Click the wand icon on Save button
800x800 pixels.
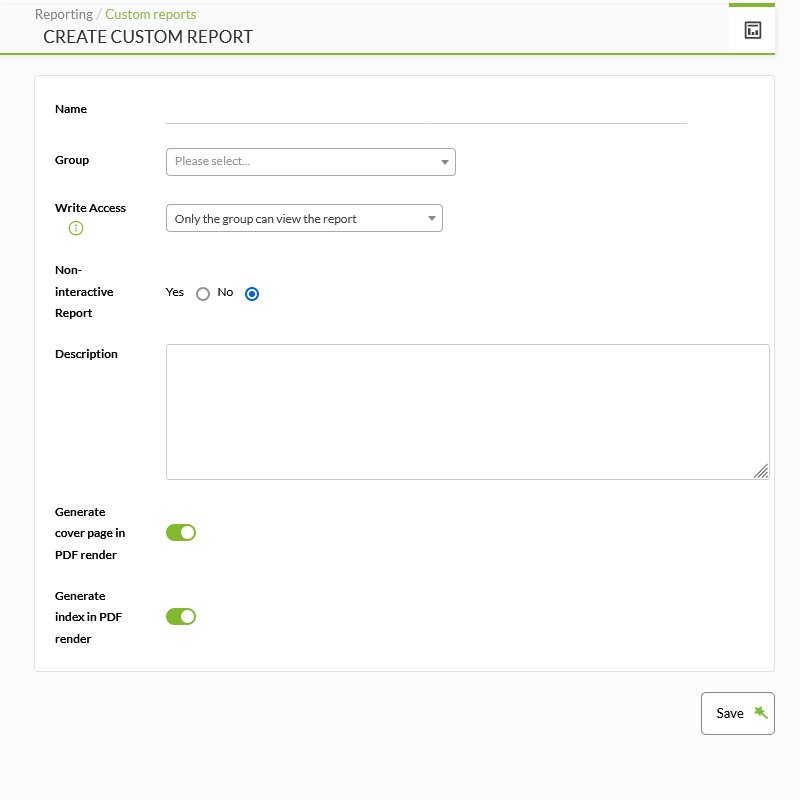tap(761, 712)
